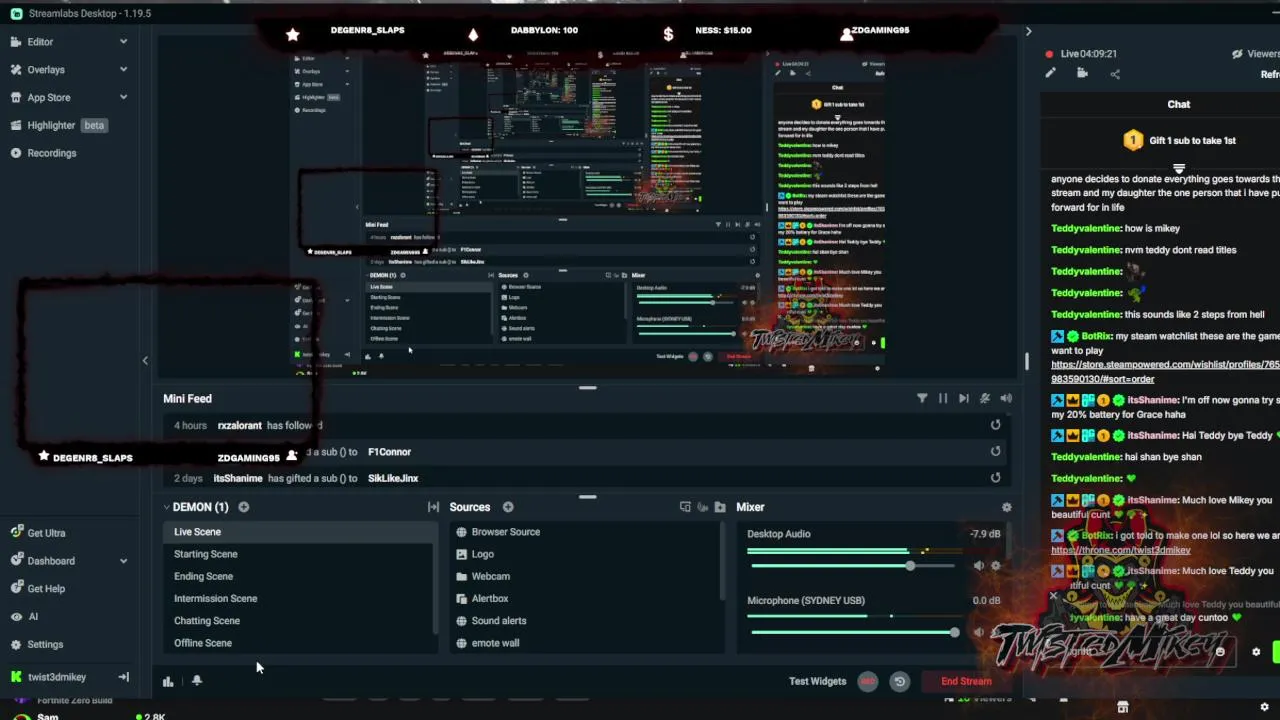Add a source folder icon
Image resolution: width=1280 pixels, height=720 pixels.
[720, 507]
